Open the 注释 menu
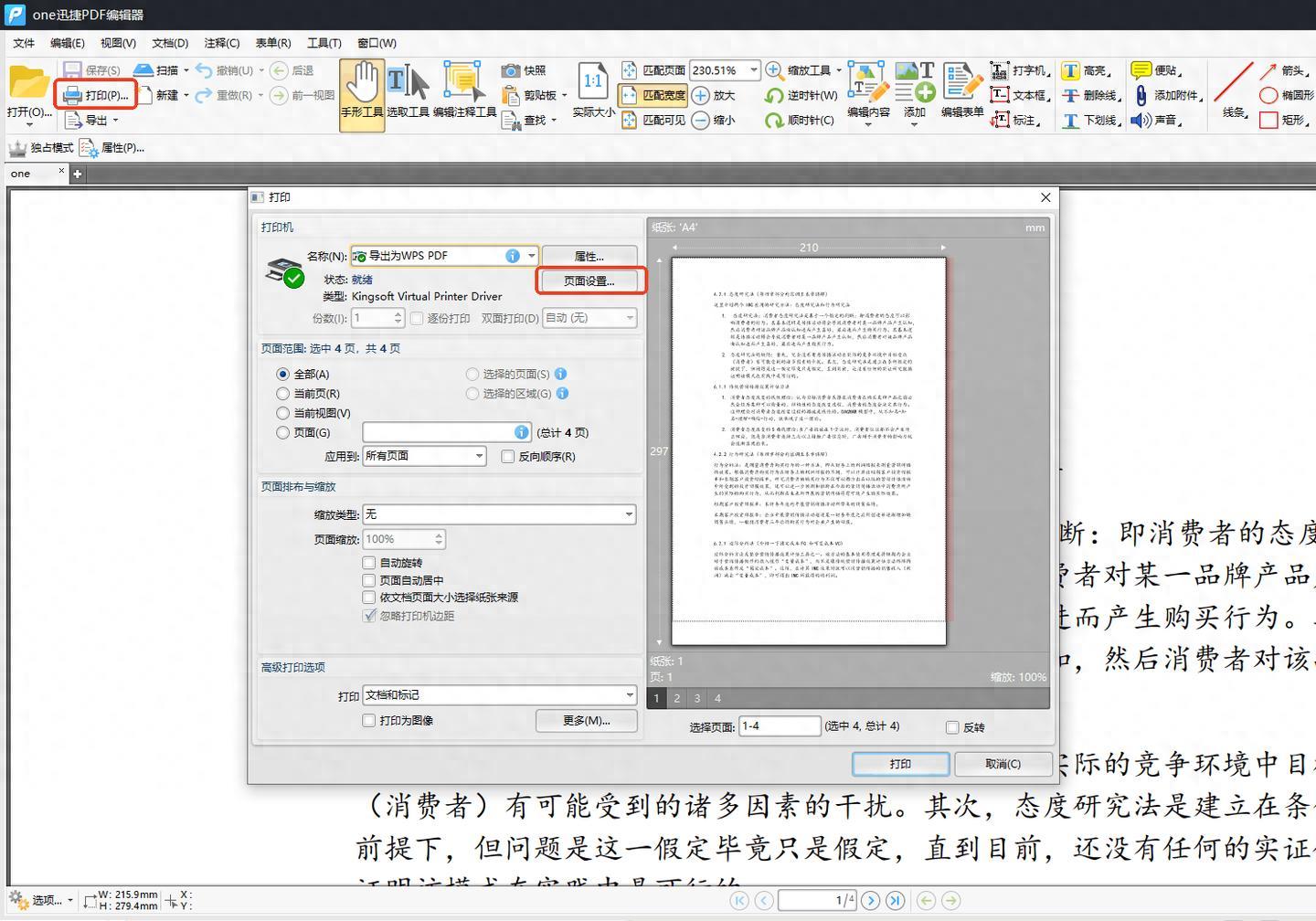 (x=221, y=43)
